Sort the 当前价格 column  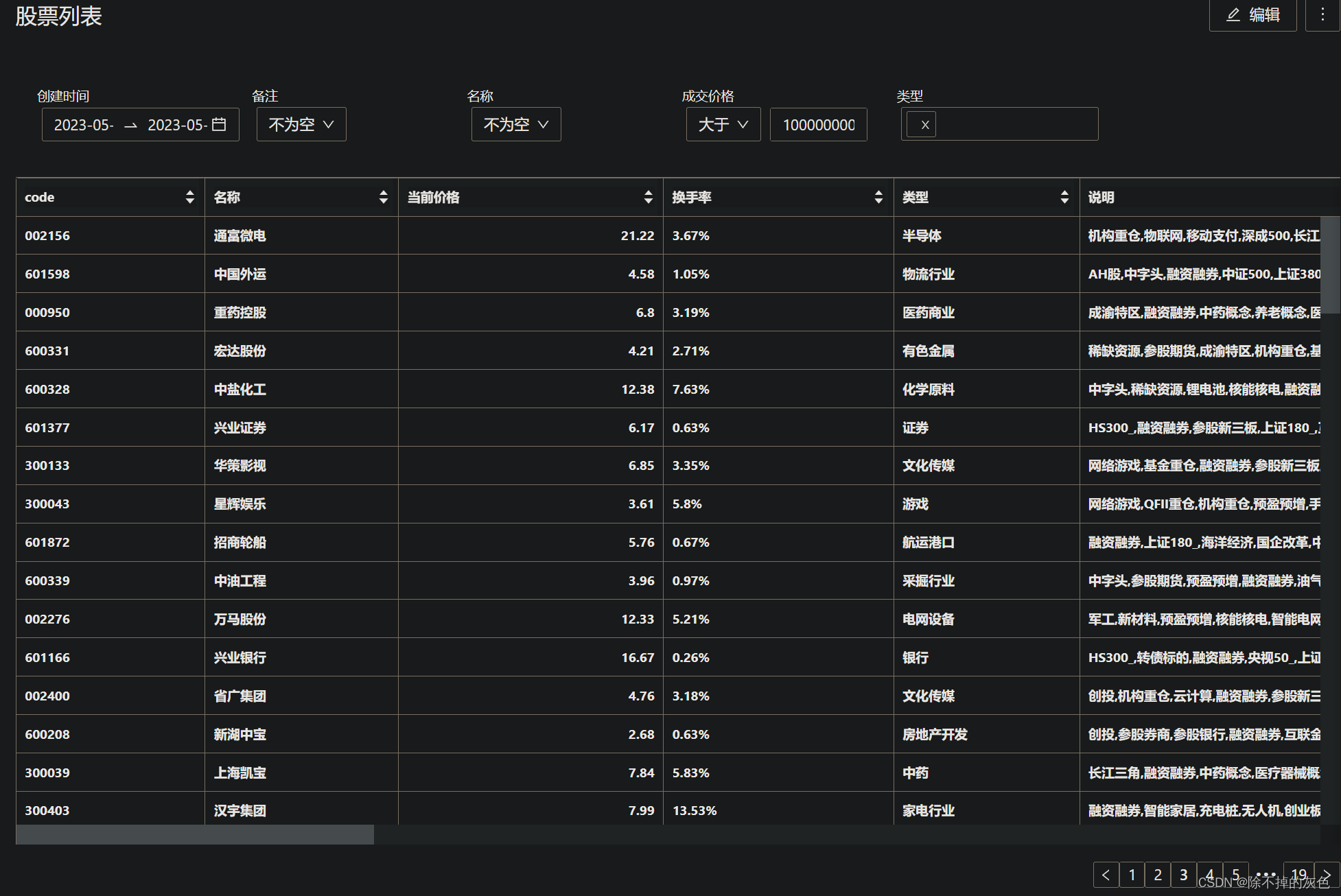(648, 198)
